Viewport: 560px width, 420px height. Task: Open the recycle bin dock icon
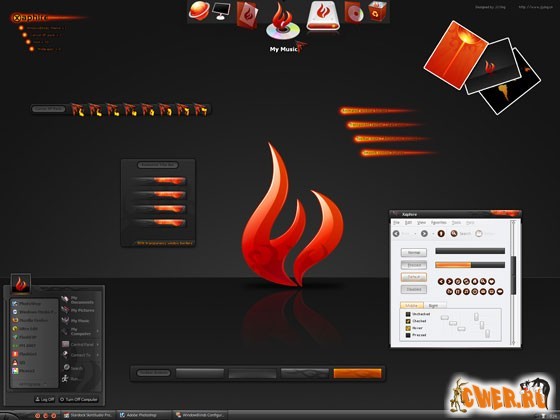(x=377, y=11)
